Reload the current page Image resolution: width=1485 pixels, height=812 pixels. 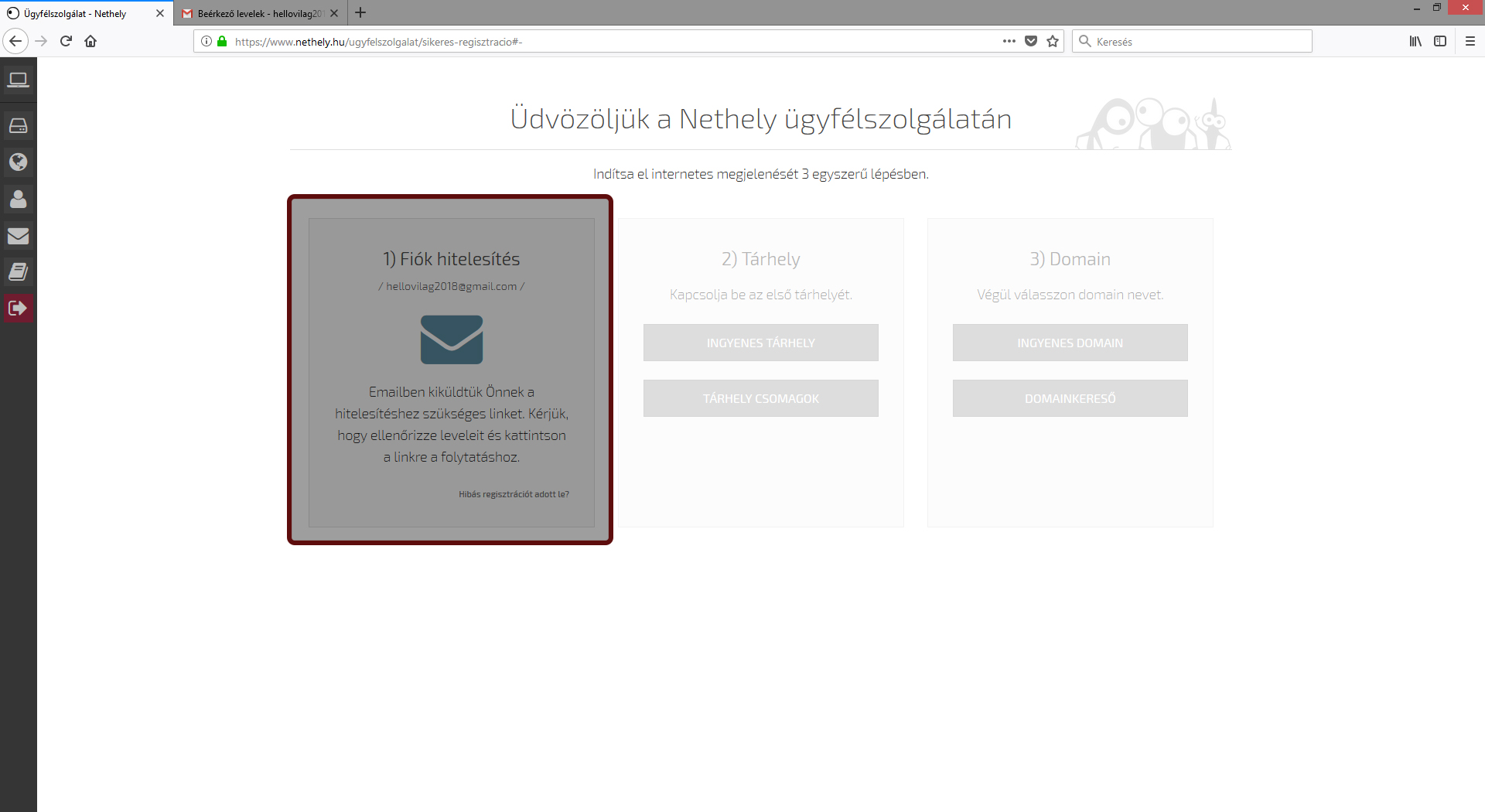point(66,41)
